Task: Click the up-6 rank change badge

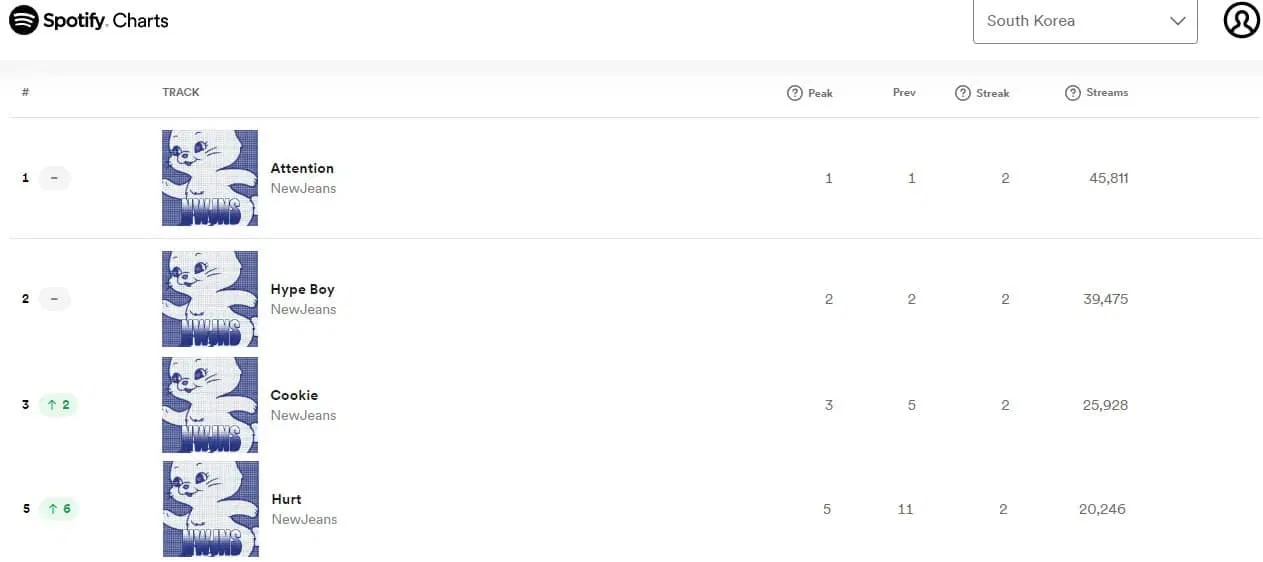Action: coord(58,509)
